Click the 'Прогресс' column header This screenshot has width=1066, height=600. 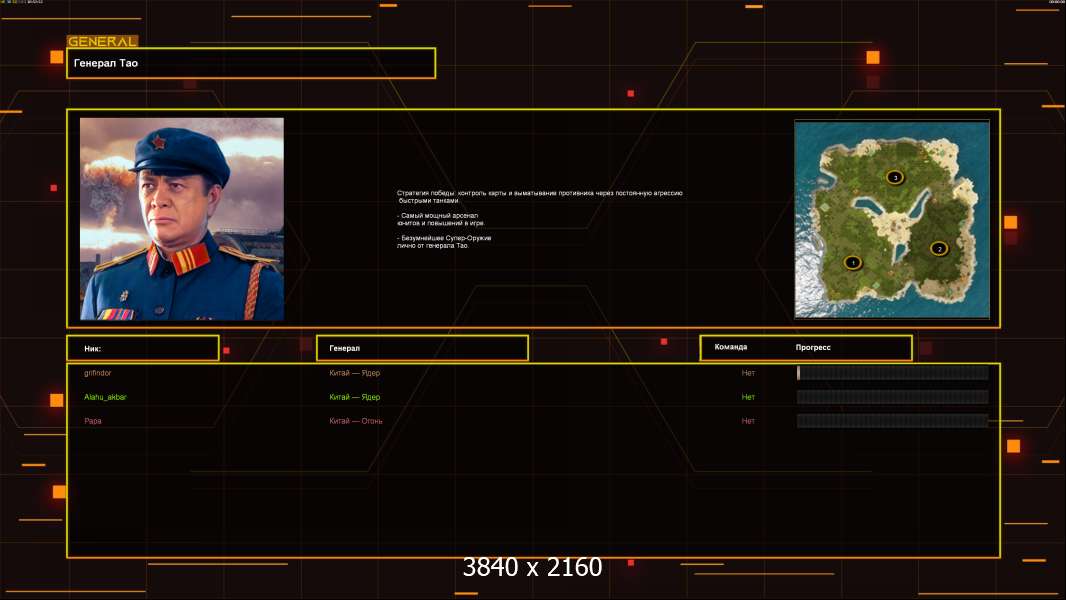click(x=813, y=347)
